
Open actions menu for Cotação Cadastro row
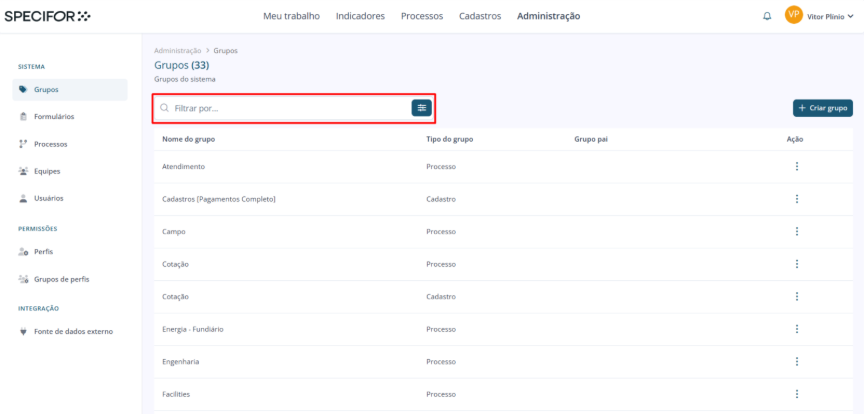[797, 297]
